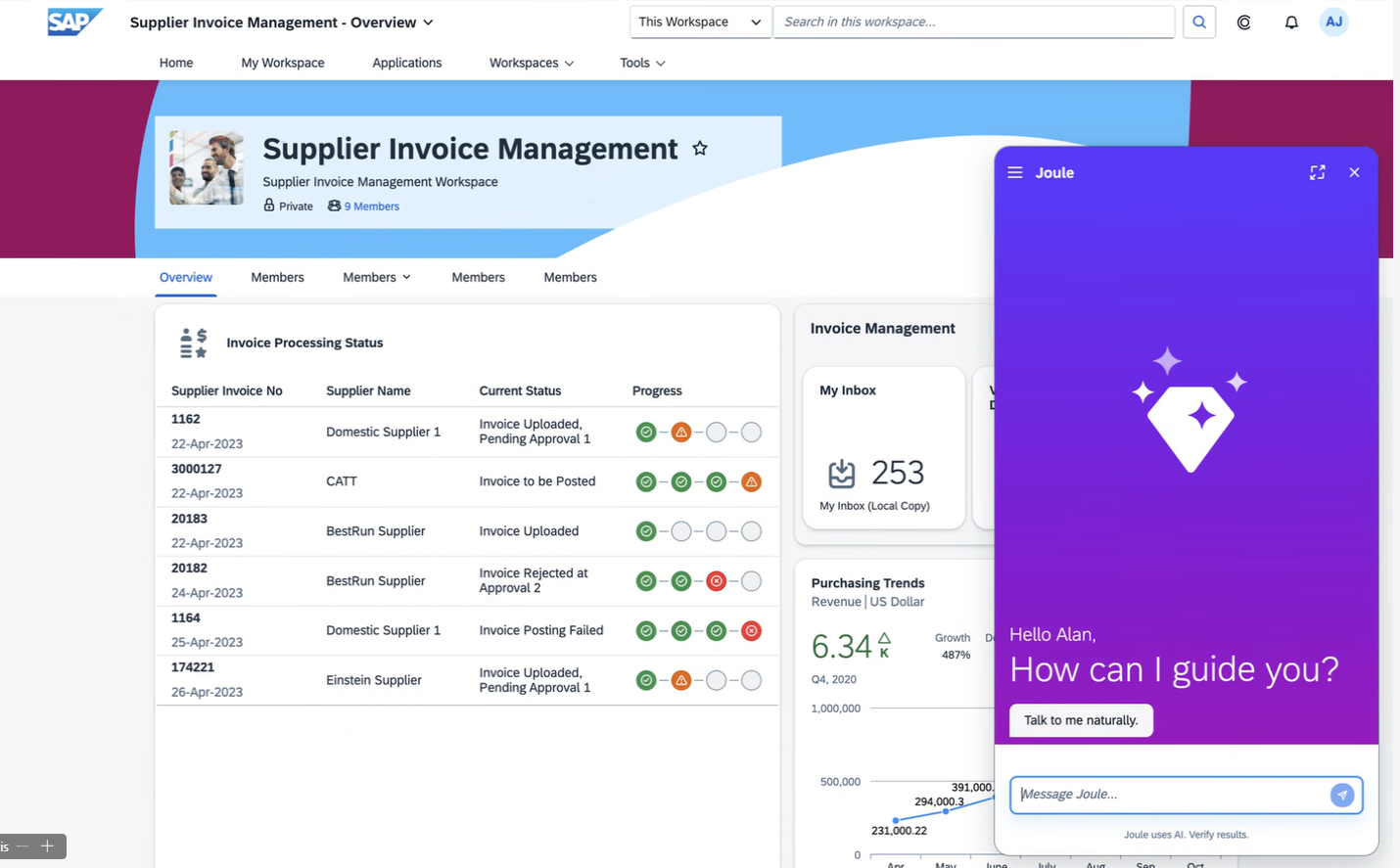
Task: Open invoice number 20182
Action: (189, 568)
